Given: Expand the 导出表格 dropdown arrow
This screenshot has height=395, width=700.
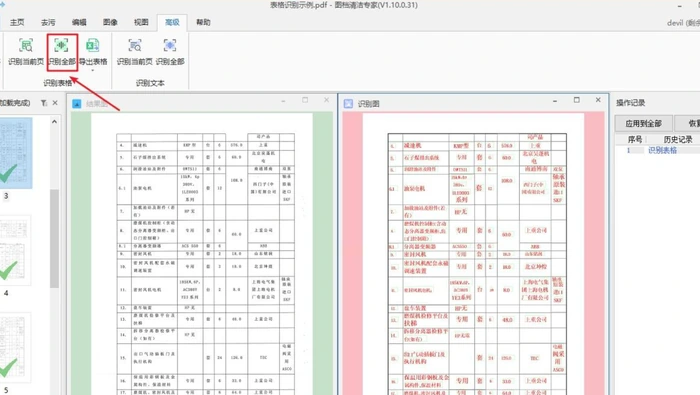Looking at the screenshot, I should click(93, 70).
